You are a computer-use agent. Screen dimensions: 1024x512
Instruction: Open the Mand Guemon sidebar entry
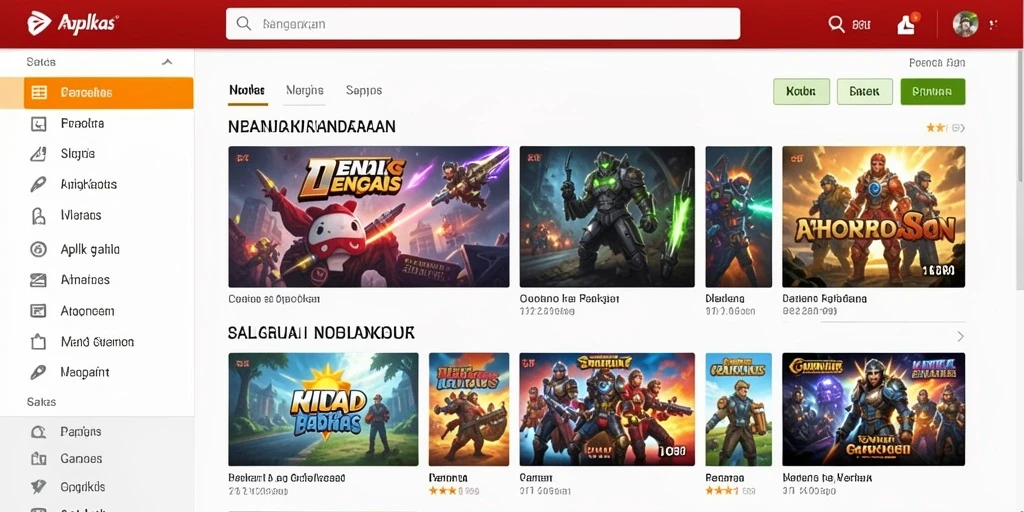coord(97,342)
